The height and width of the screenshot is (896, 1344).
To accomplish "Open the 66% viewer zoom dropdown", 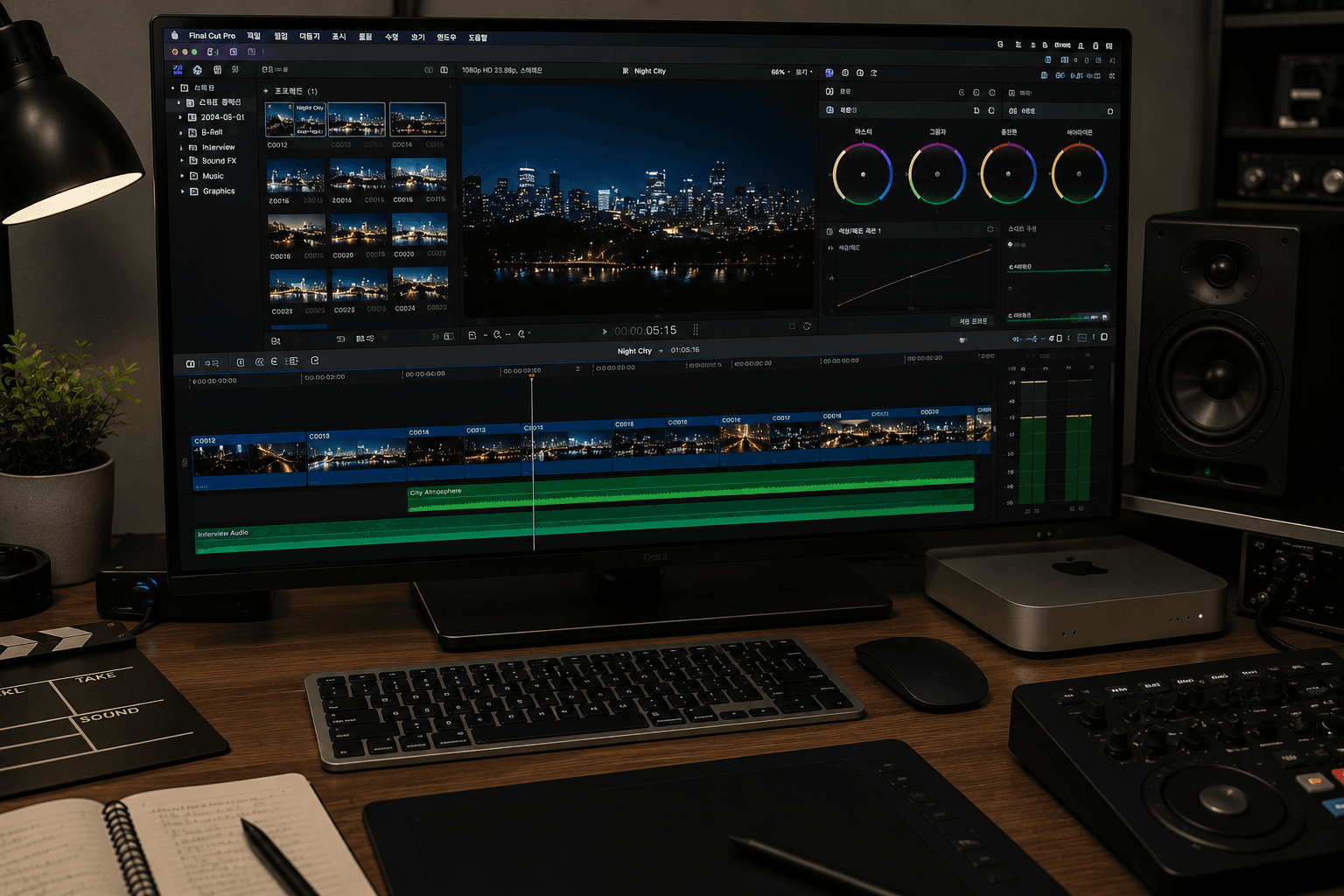I will [x=780, y=72].
